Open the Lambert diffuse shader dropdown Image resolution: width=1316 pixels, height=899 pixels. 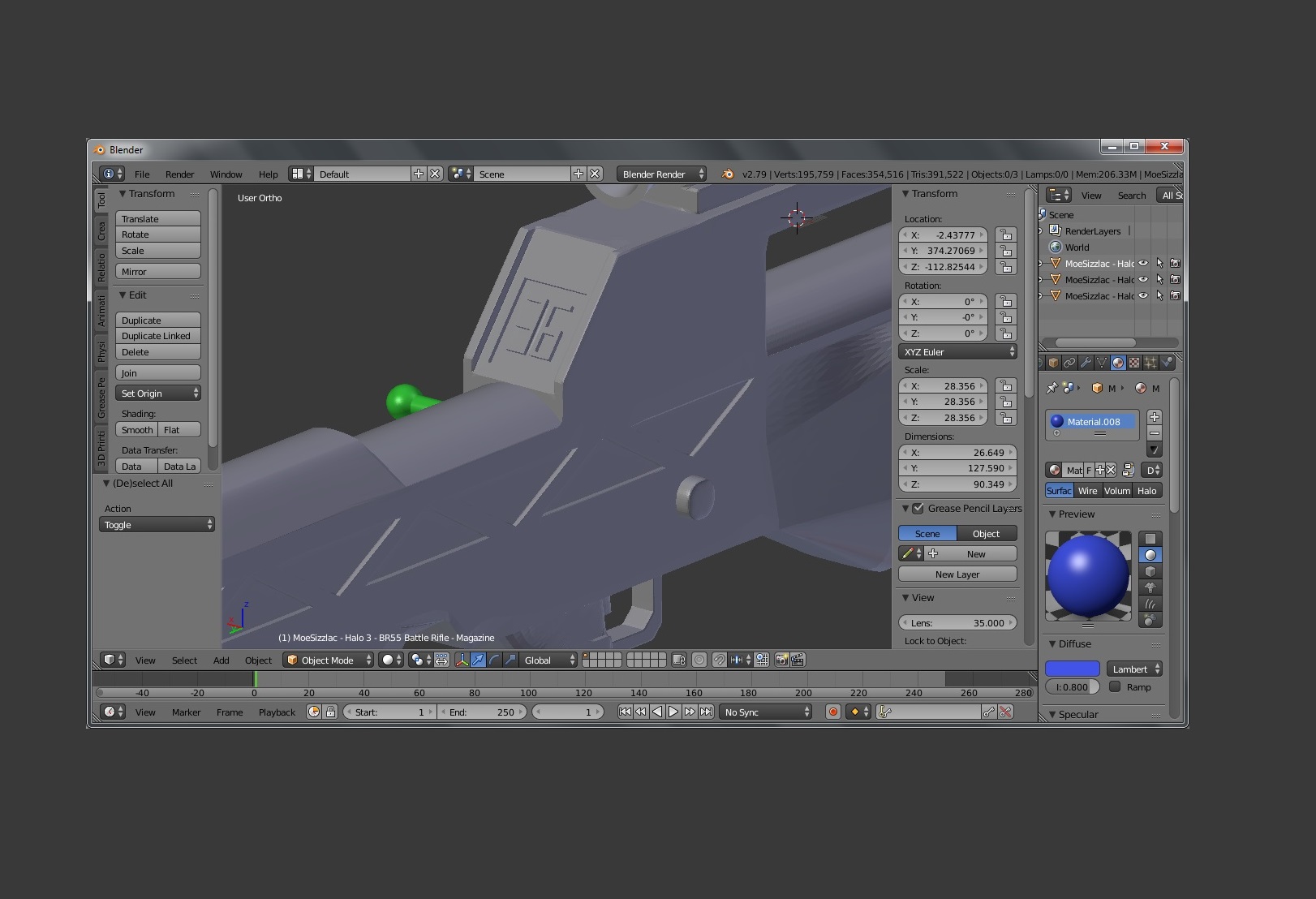tap(1134, 669)
